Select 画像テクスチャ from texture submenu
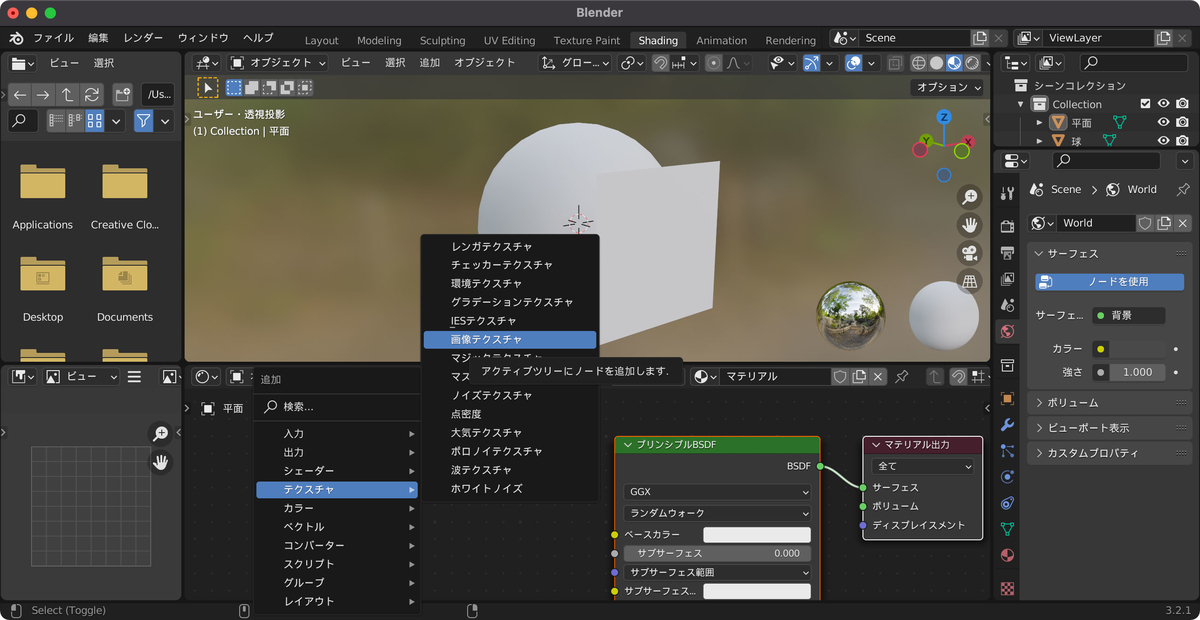 click(510, 340)
